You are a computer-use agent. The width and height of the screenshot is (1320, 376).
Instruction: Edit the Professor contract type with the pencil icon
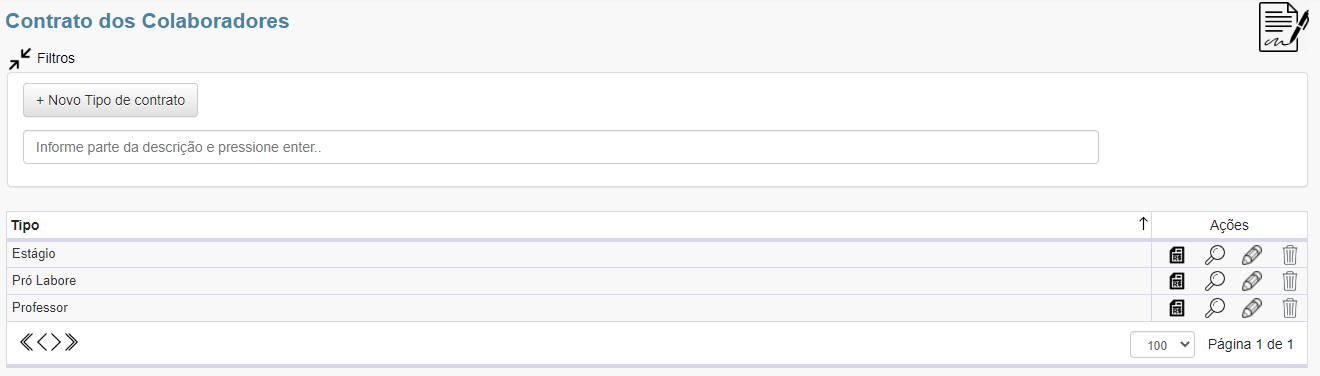1252,308
